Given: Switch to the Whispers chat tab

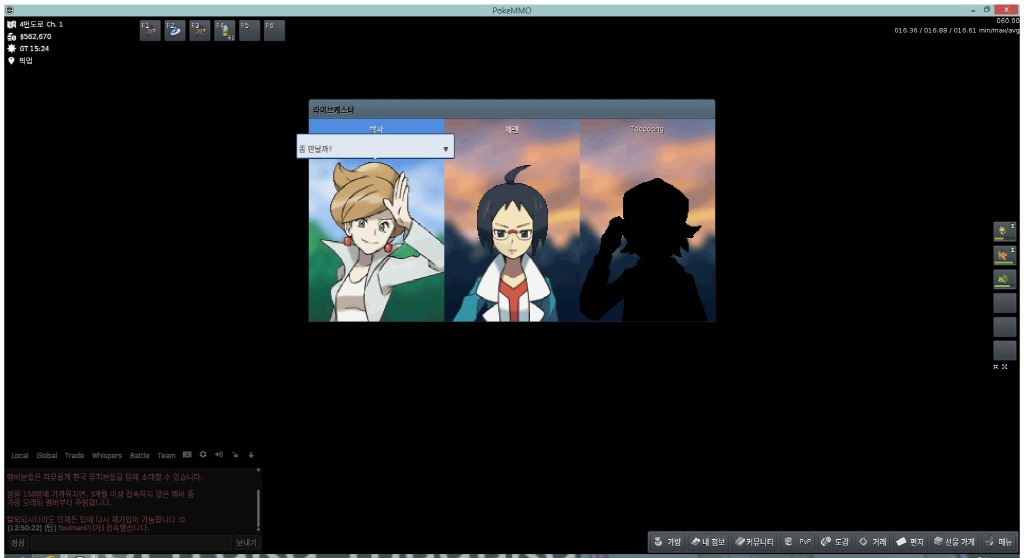Looking at the screenshot, I should tap(106, 455).
